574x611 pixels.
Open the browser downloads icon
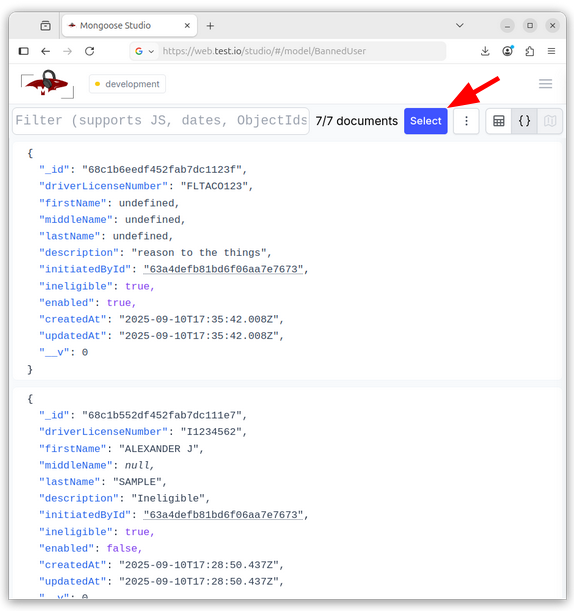coord(485,51)
